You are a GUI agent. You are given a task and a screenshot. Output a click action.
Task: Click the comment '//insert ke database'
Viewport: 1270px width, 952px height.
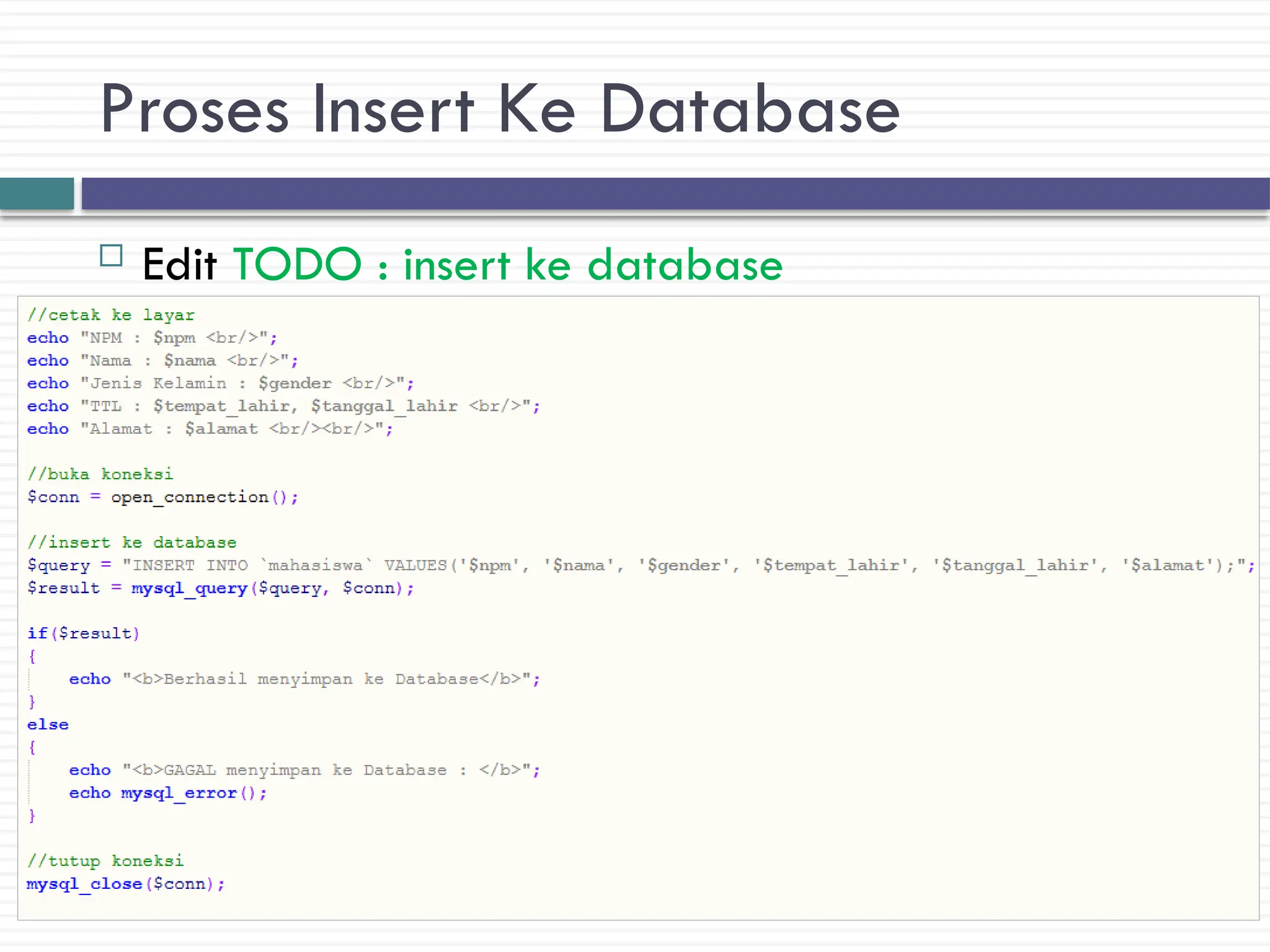132,543
